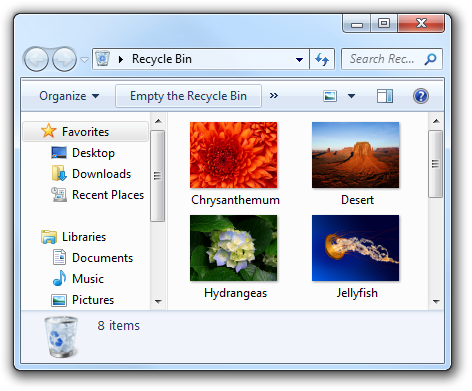Screen dimensions: 472x391
Task: Go forward with the Forward arrow button
Action: [x=65, y=59]
